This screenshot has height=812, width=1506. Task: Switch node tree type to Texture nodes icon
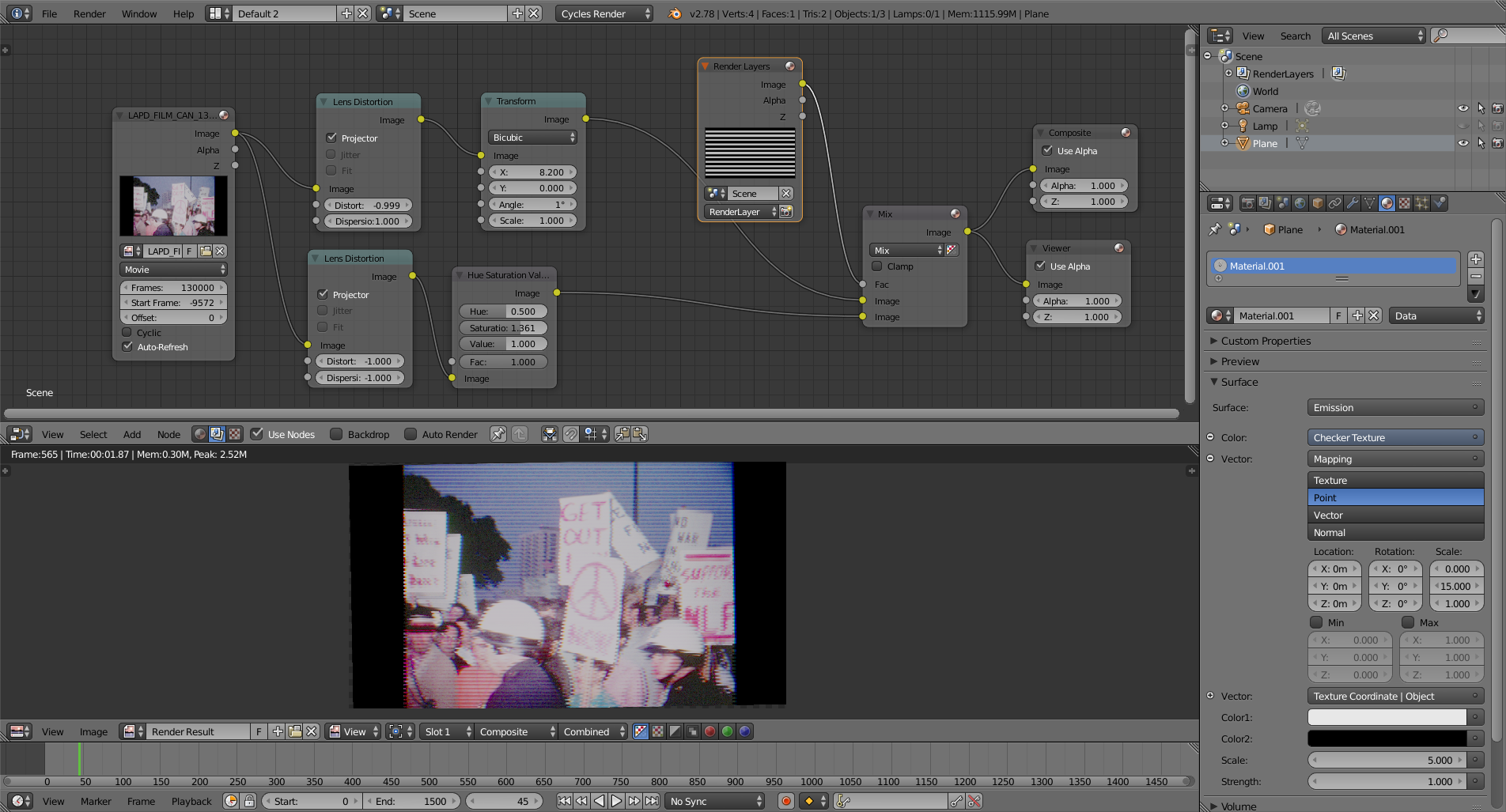point(235,434)
